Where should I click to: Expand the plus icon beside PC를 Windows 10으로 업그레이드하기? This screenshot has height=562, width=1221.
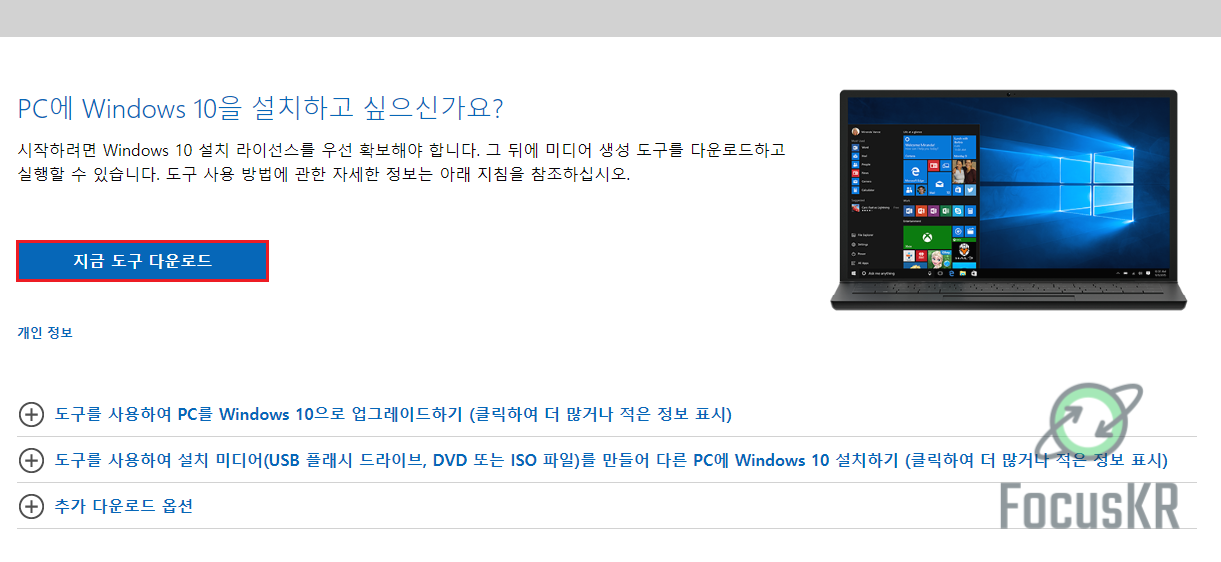[x=32, y=414]
